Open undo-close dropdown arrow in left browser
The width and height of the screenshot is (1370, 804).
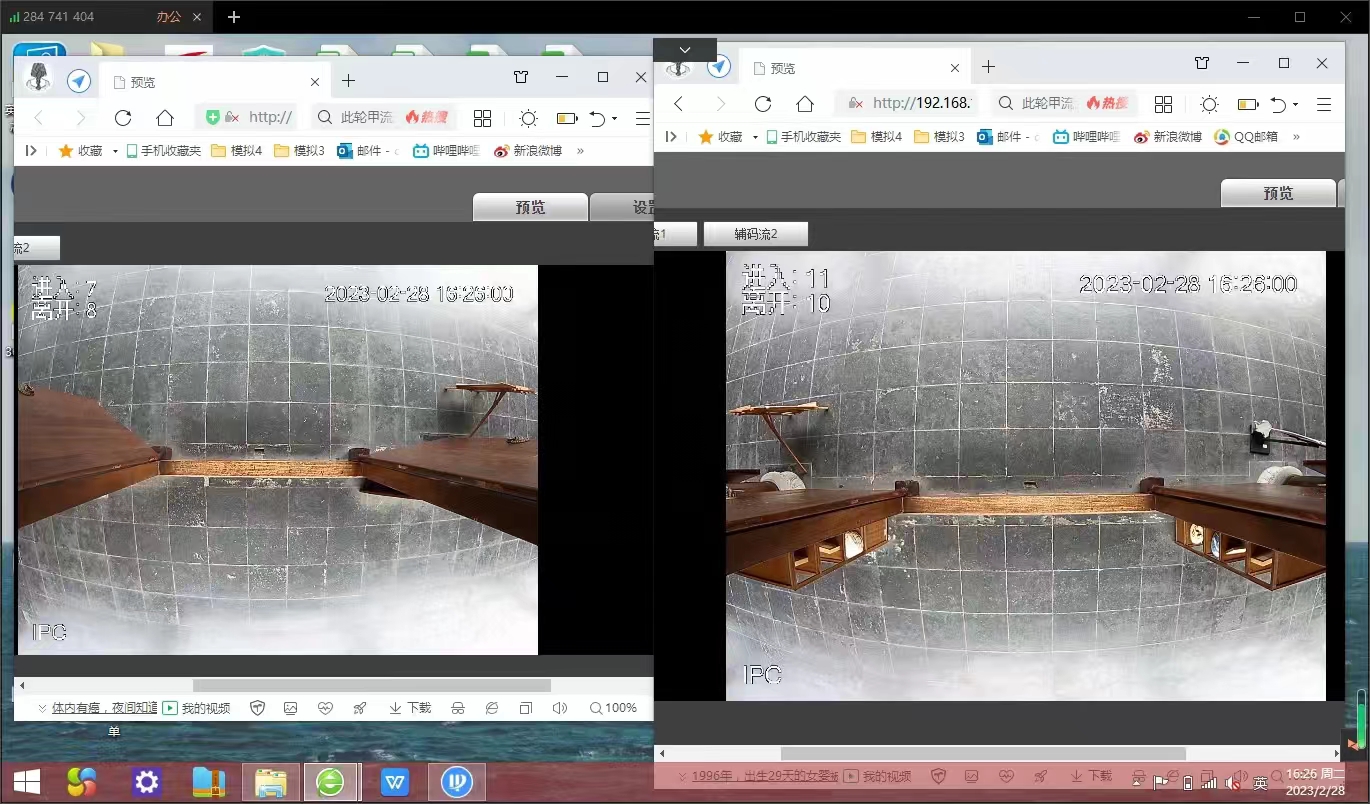(614, 118)
